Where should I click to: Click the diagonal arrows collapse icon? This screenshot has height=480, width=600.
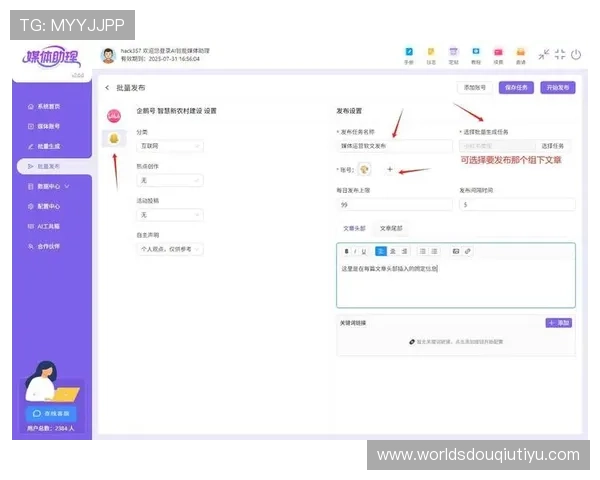tap(543, 54)
